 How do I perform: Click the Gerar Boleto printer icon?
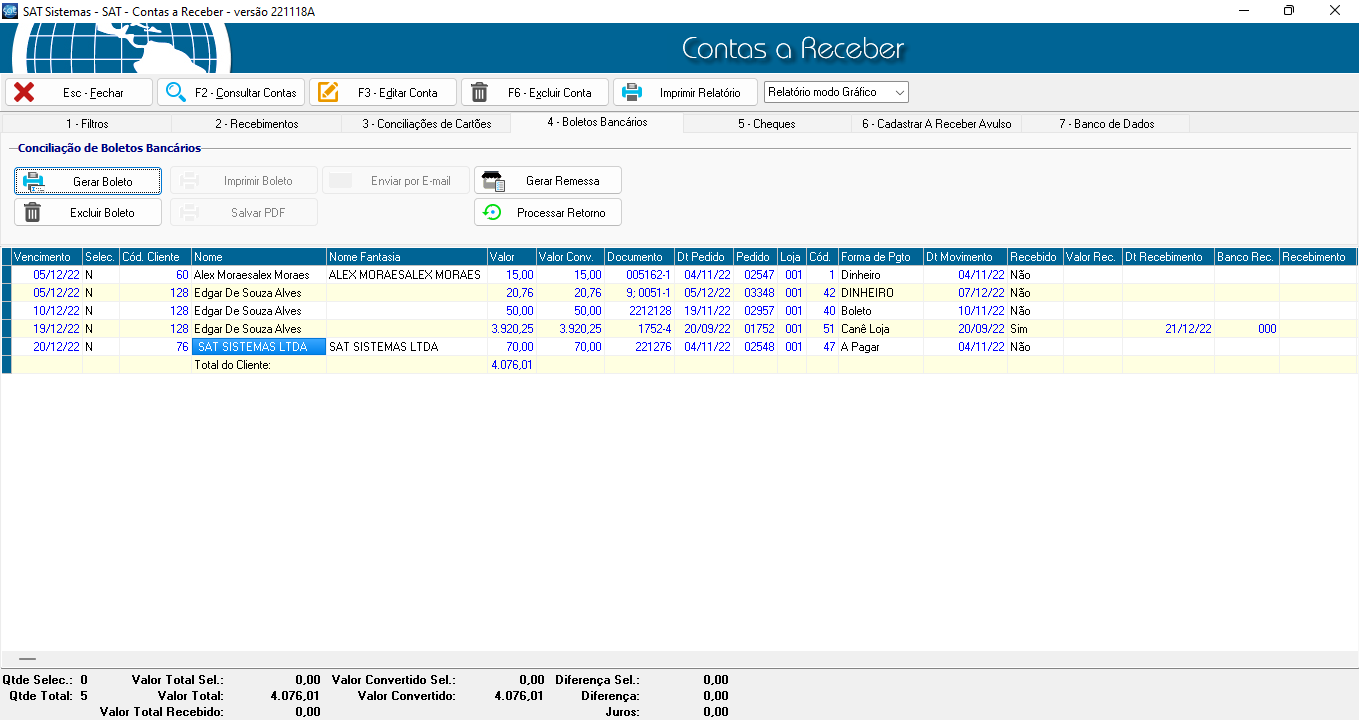[34, 181]
